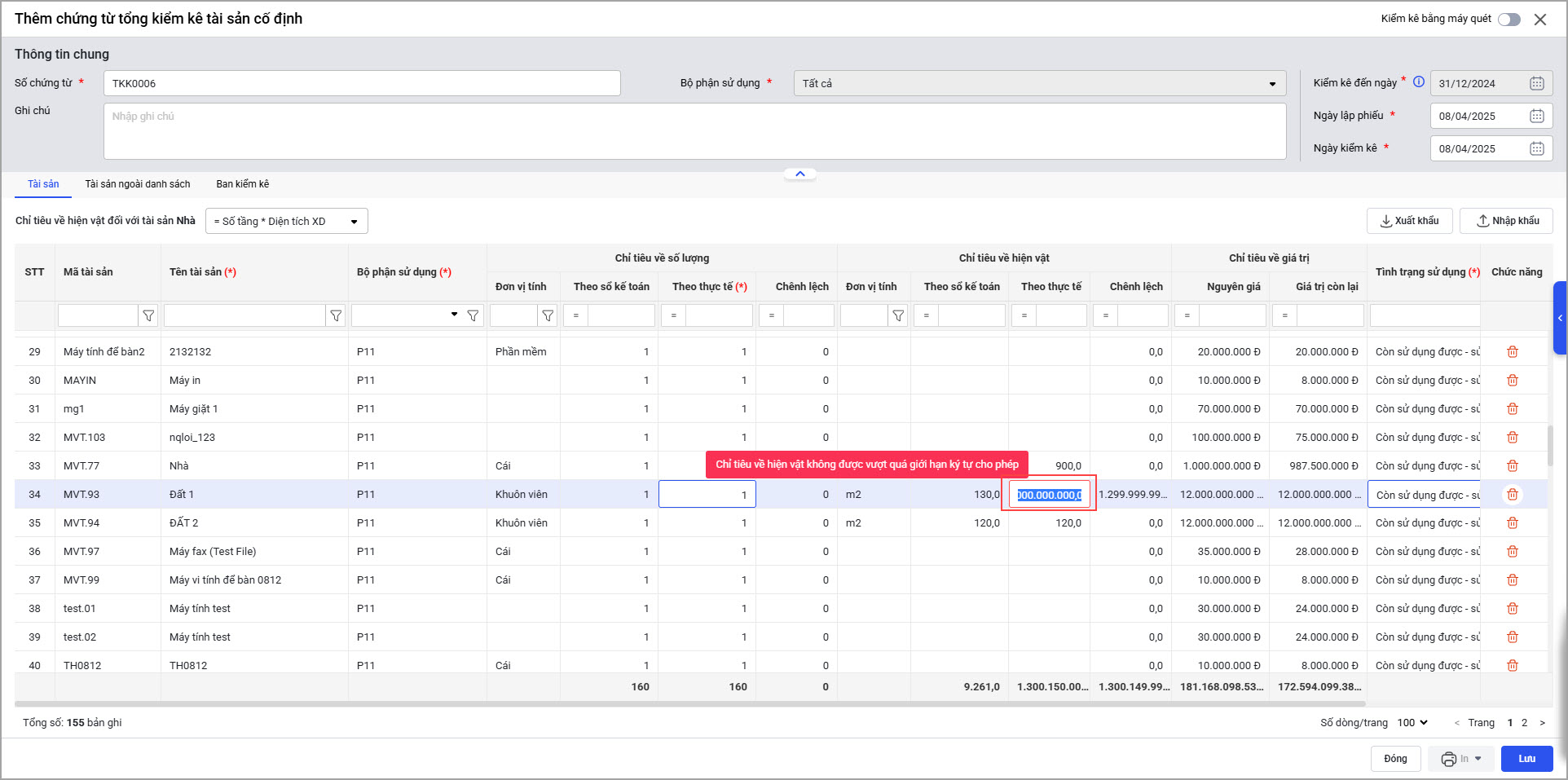Viewport: 1568px width, 780px height.
Task: Switch to Tài sản ngoài danh sách tab
Action: click(x=138, y=184)
